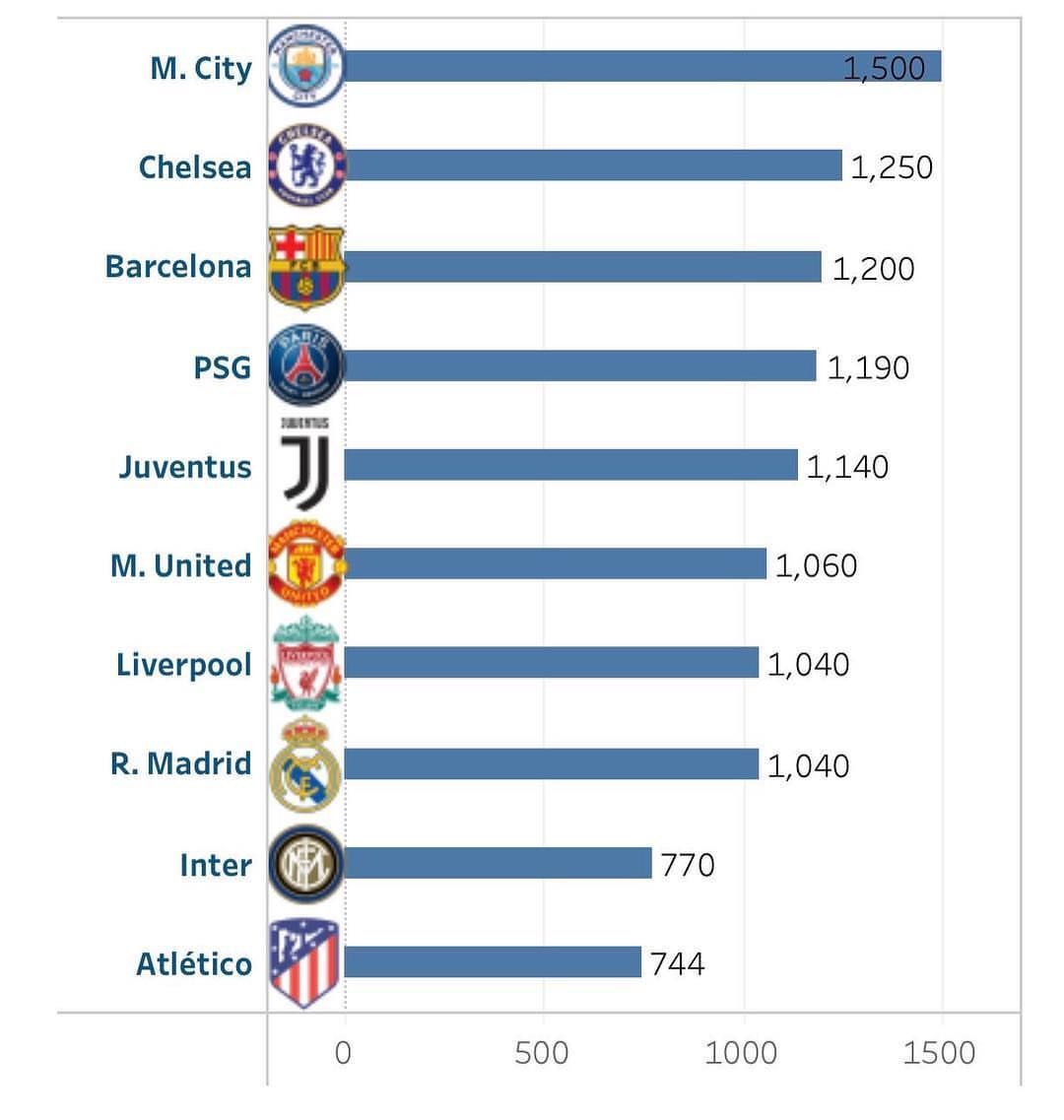Click the 500 axis tick label
Image resolution: width=1064 pixels, height=1120 pixels.
point(541,1054)
